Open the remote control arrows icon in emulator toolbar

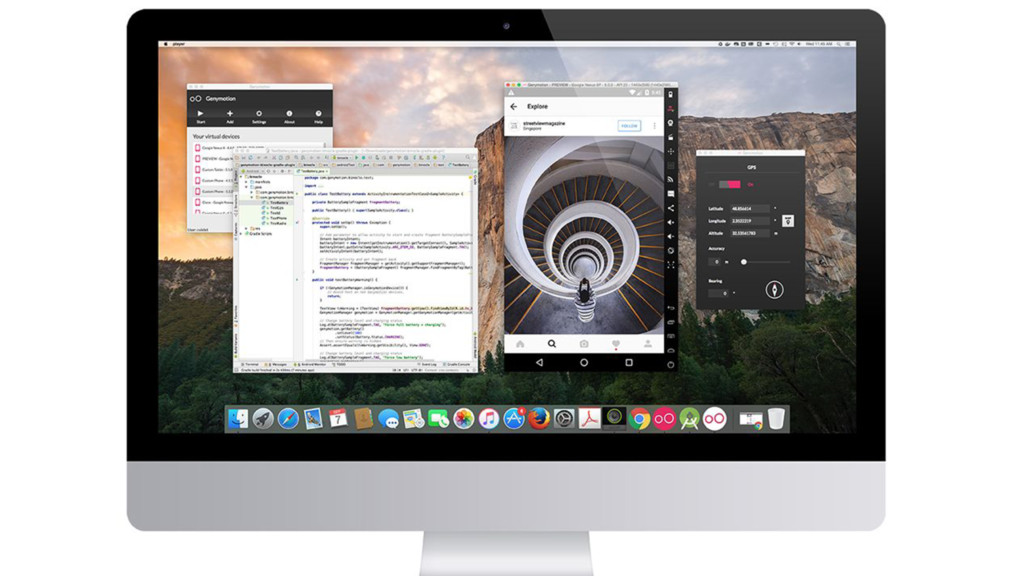pos(671,152)
